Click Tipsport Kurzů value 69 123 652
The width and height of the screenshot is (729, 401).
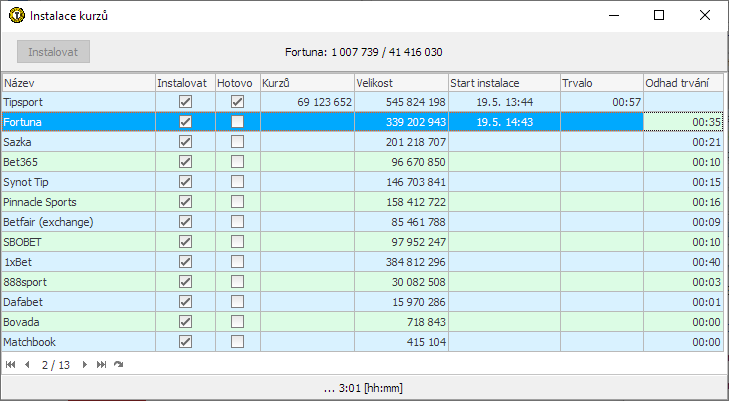[x=325, y=102]
